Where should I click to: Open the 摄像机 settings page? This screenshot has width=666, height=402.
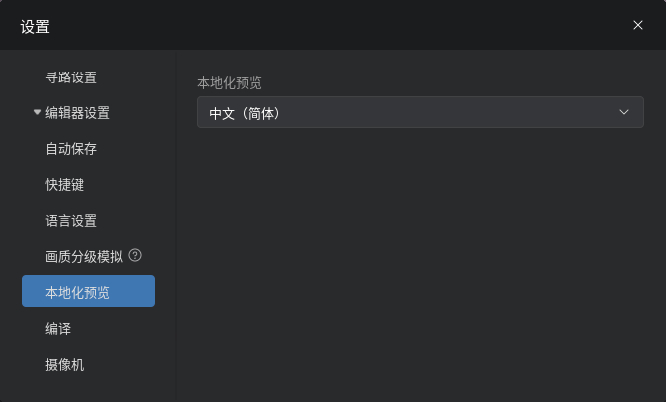(65, 365)
